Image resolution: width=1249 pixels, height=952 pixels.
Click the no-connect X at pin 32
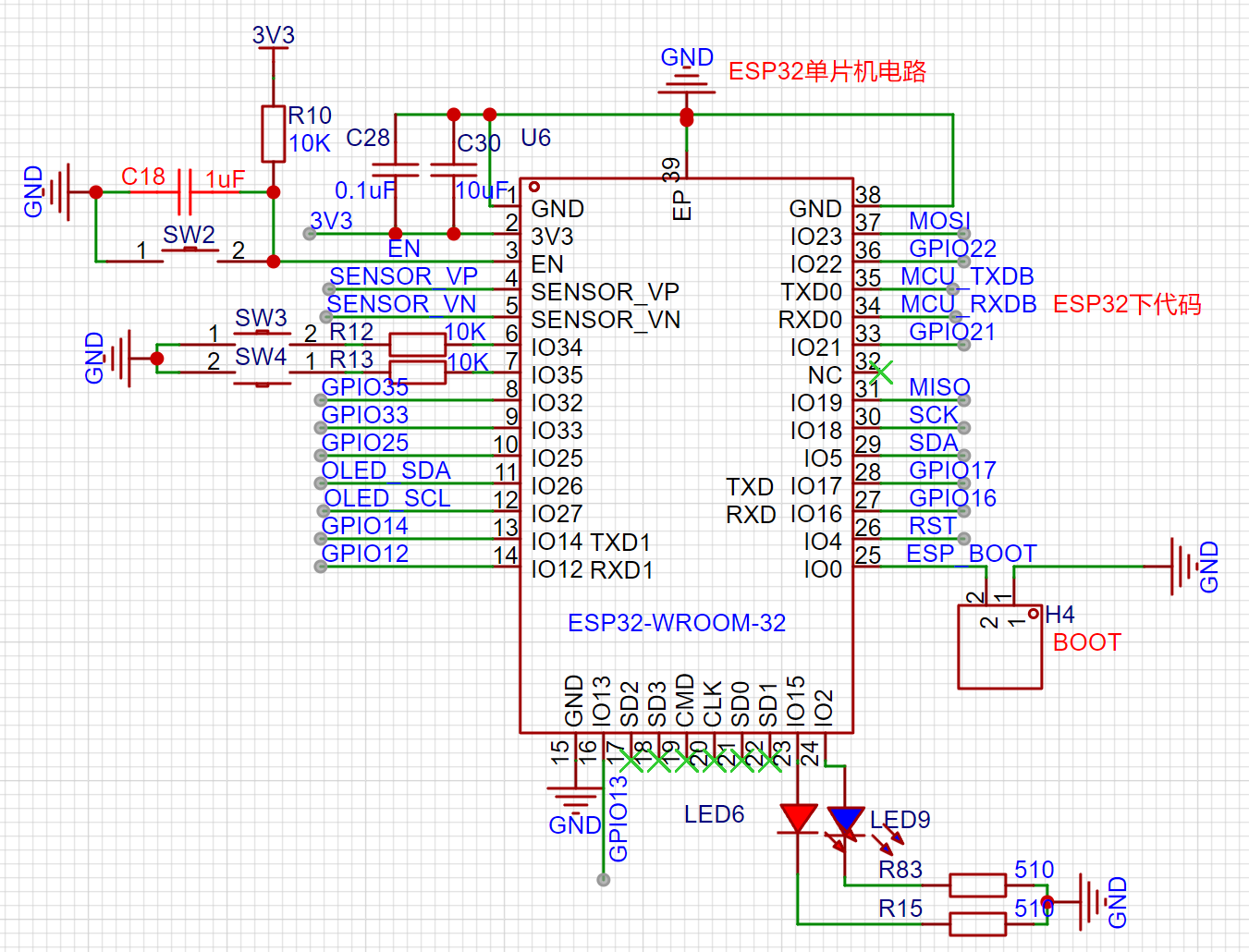(x=881, y=372)
